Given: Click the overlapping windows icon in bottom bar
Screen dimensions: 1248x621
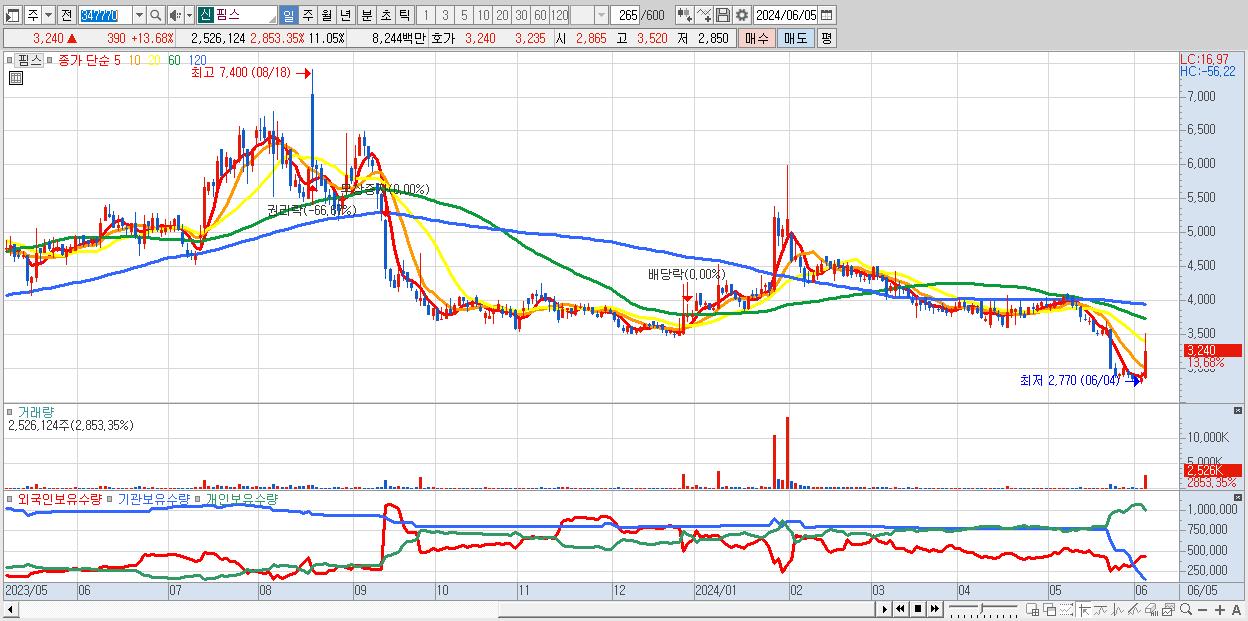Looking at the screenshot, I should [x=1050, y=609].
